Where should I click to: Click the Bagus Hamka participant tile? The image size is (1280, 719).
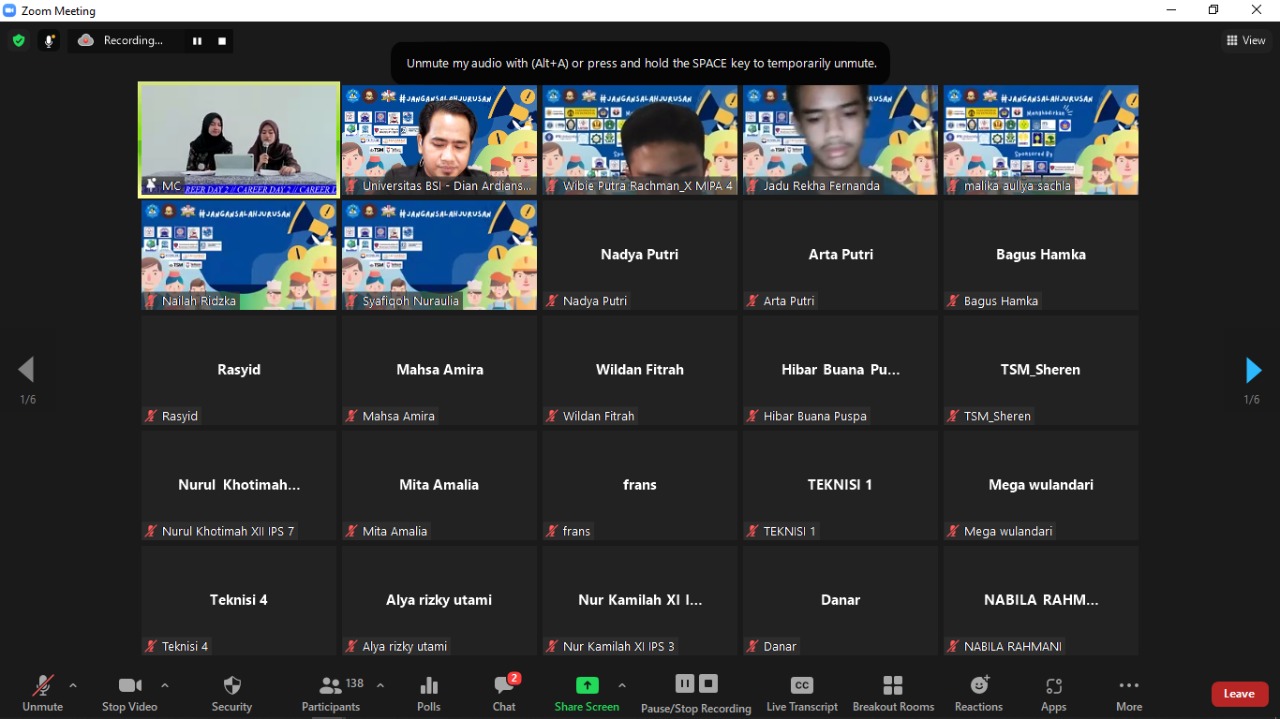(x=1041, y=255)
